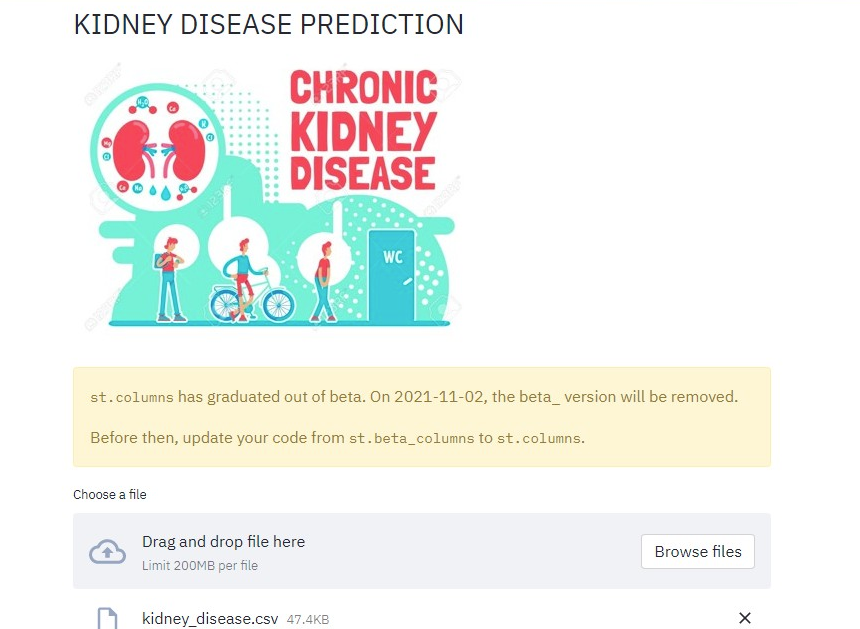Click the first st.columns code snippet
Image resolution: width=860 pixels, height=629 pixels.
coord(132,397)
